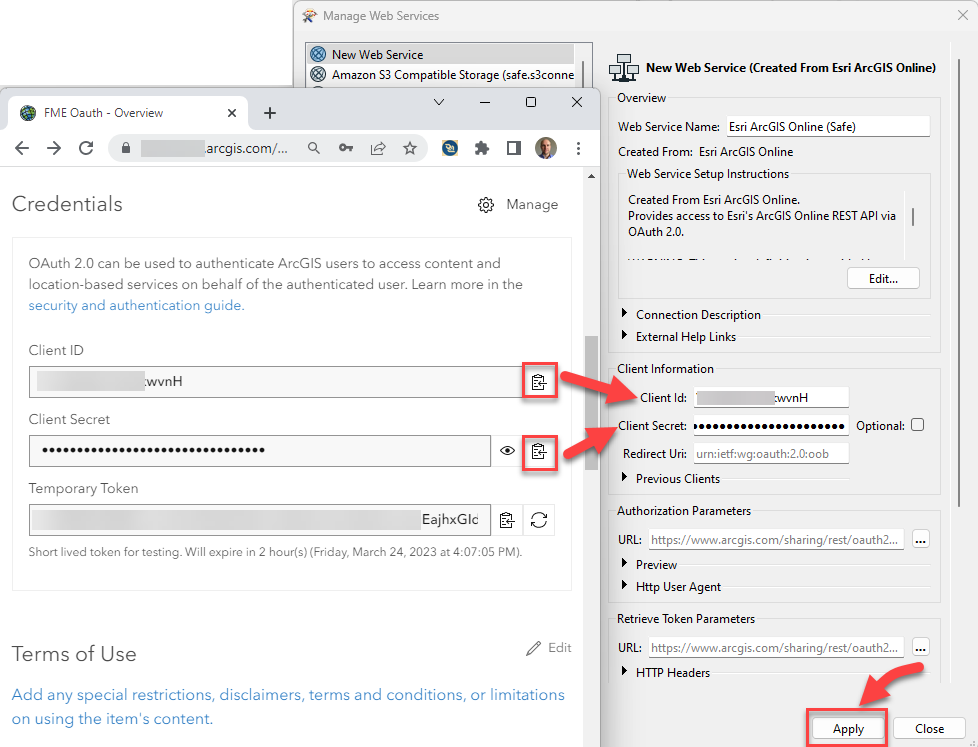Open Credentials settings via the Manage gear icon

click(486, 204)
